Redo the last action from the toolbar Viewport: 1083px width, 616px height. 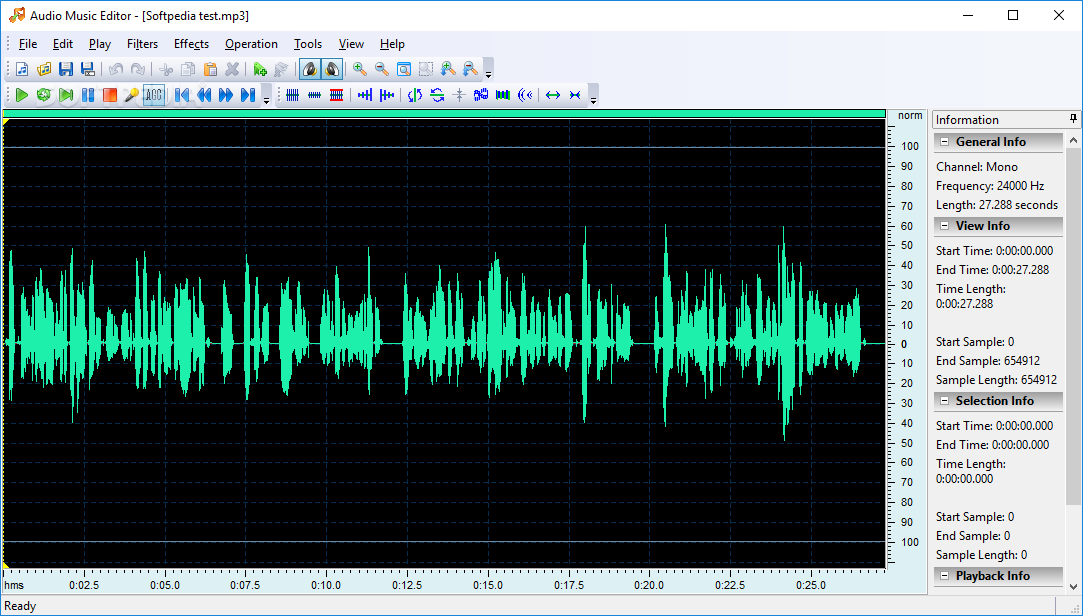click(138, 69)
